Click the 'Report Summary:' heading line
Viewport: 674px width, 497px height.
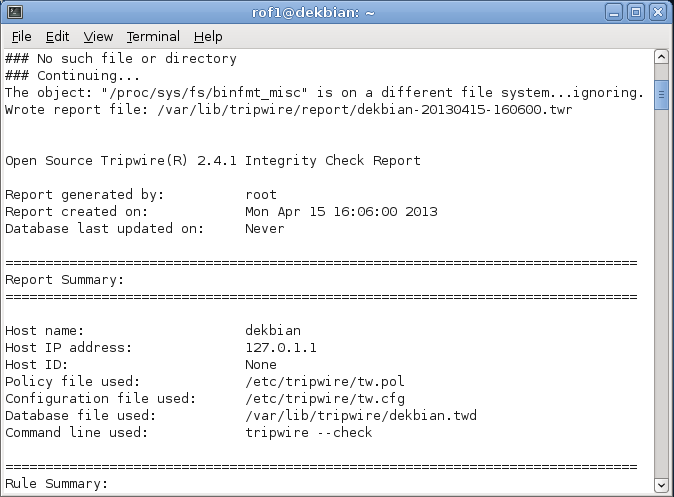[x=64, y=280]
